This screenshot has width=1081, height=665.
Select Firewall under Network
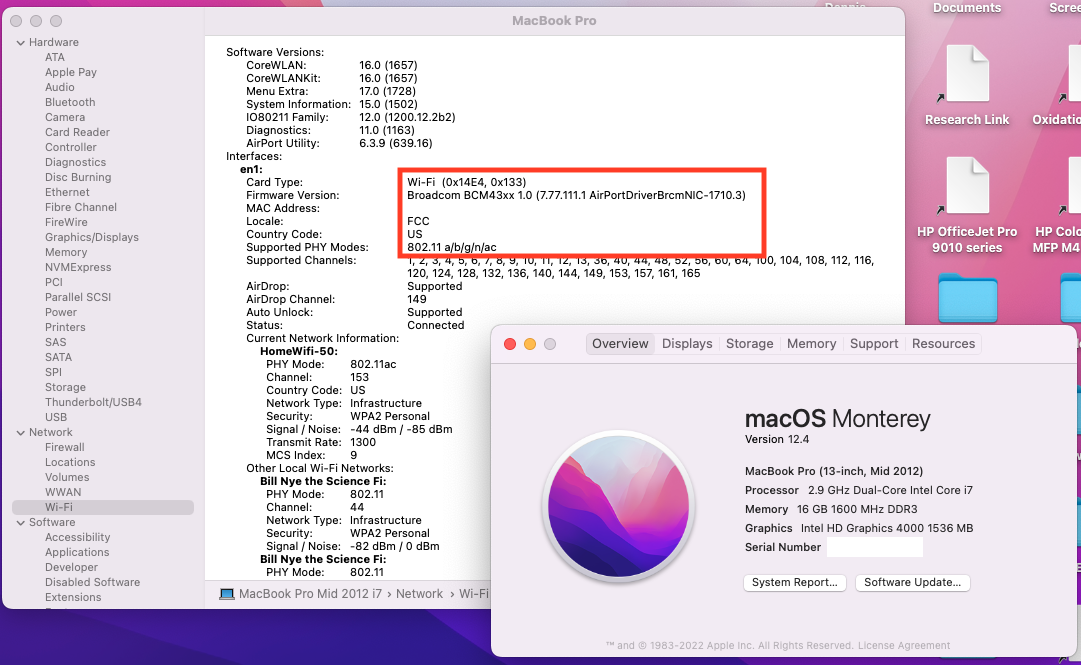pos(65,448)
